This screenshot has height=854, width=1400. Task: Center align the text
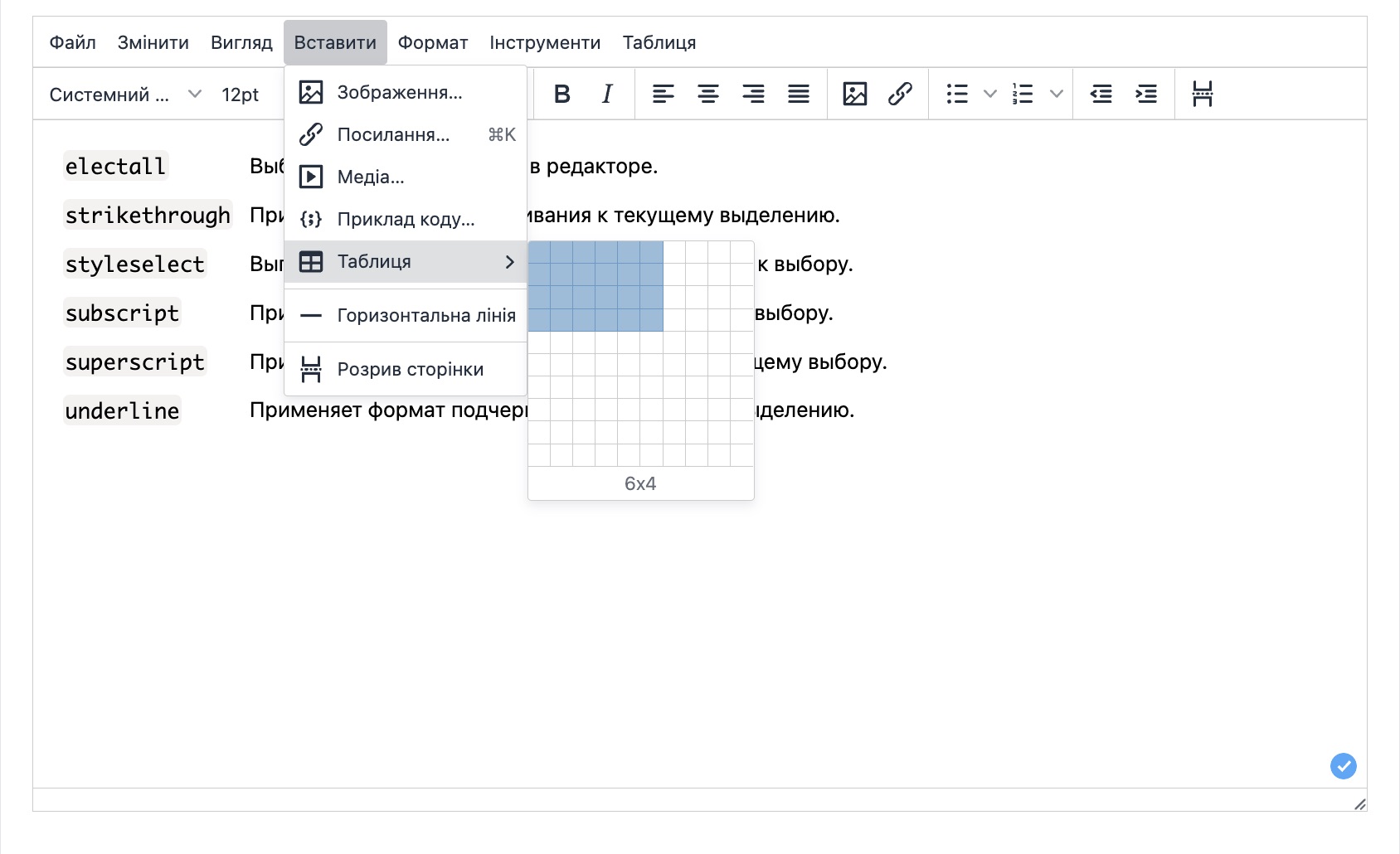[707, 95]
